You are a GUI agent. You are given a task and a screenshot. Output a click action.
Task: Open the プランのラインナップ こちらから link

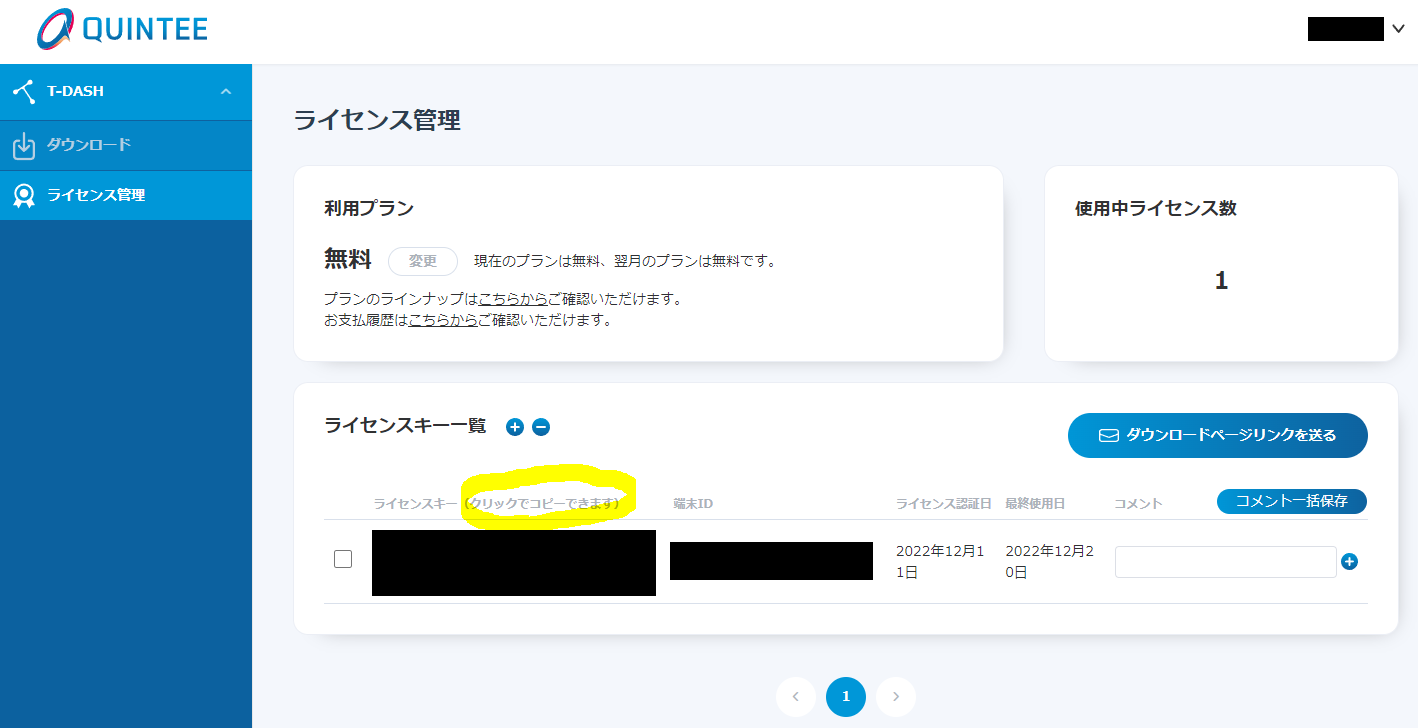coord(513,299)
